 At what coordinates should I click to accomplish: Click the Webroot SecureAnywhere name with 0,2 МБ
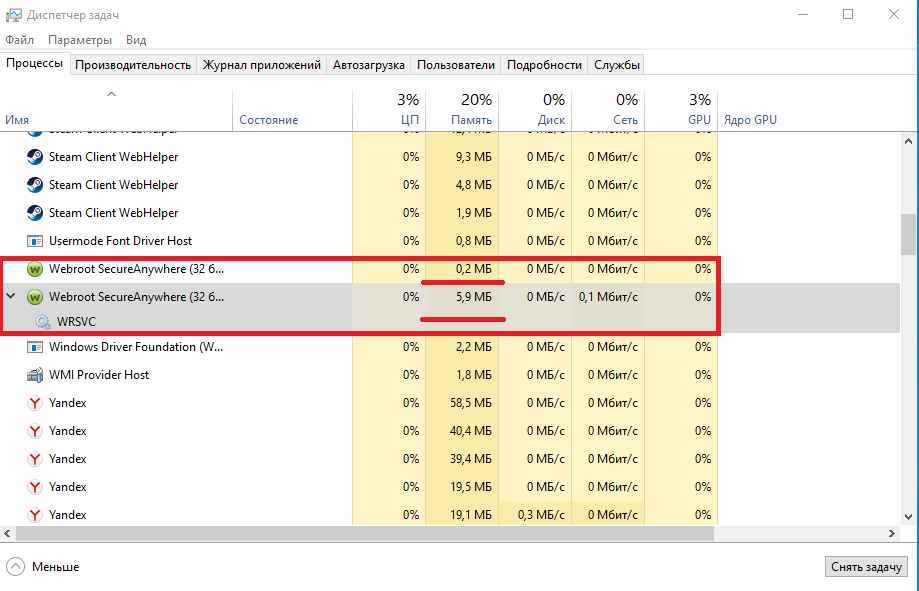click(x=137, y=269)
